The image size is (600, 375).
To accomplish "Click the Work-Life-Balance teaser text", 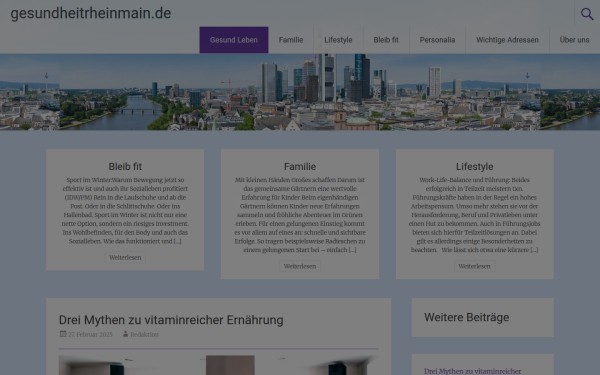I will 474,215.
